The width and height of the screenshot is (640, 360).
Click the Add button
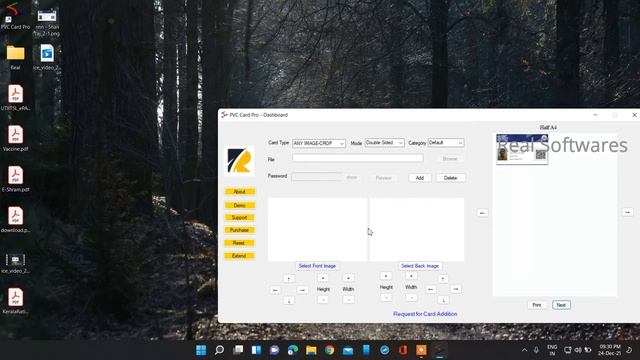(x=420, y=178)
